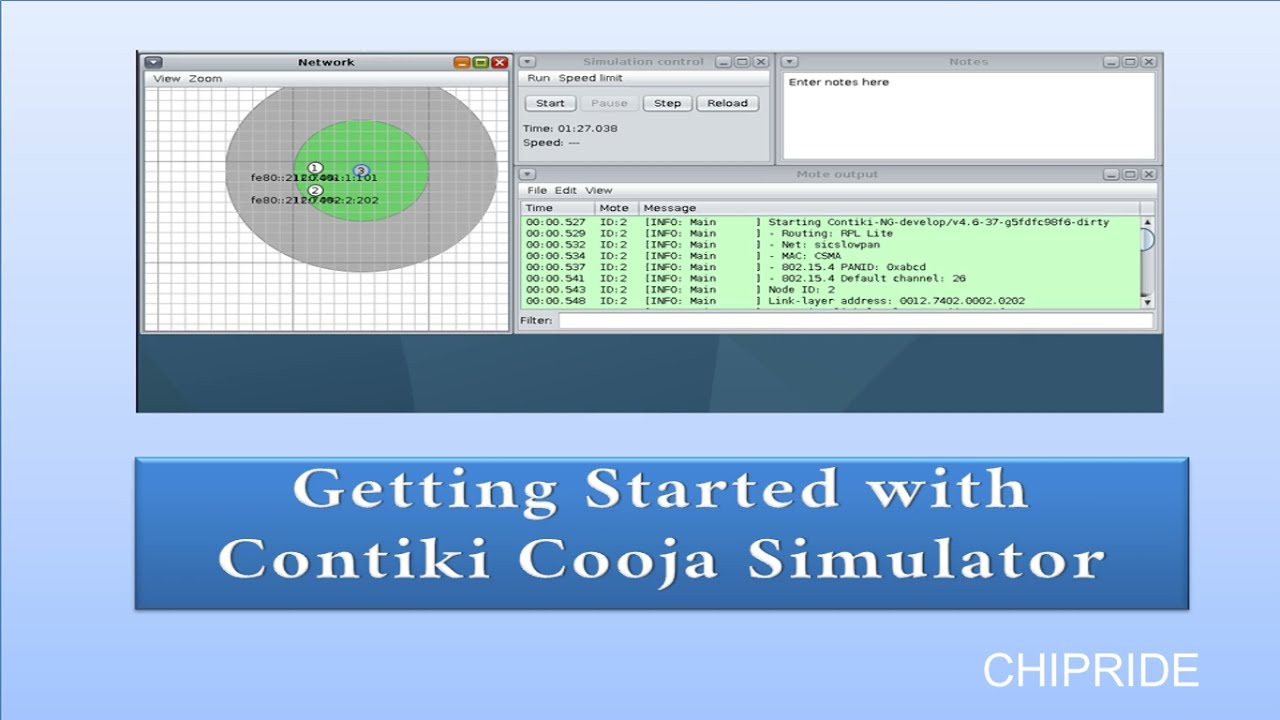Click into the Notes text area
Image resolution: width=1280 pixels, height=720 pixels.
pos(968,115)
